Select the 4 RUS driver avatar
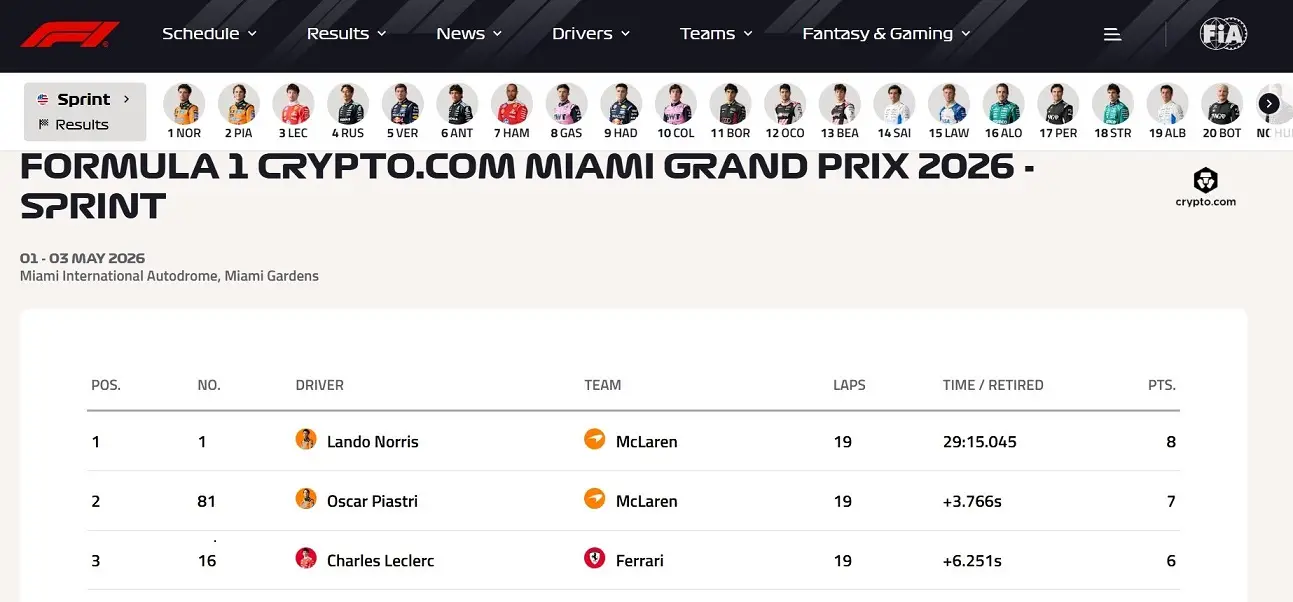The width and height of the screenshot is (1293, 602). (x=348, y=104)
